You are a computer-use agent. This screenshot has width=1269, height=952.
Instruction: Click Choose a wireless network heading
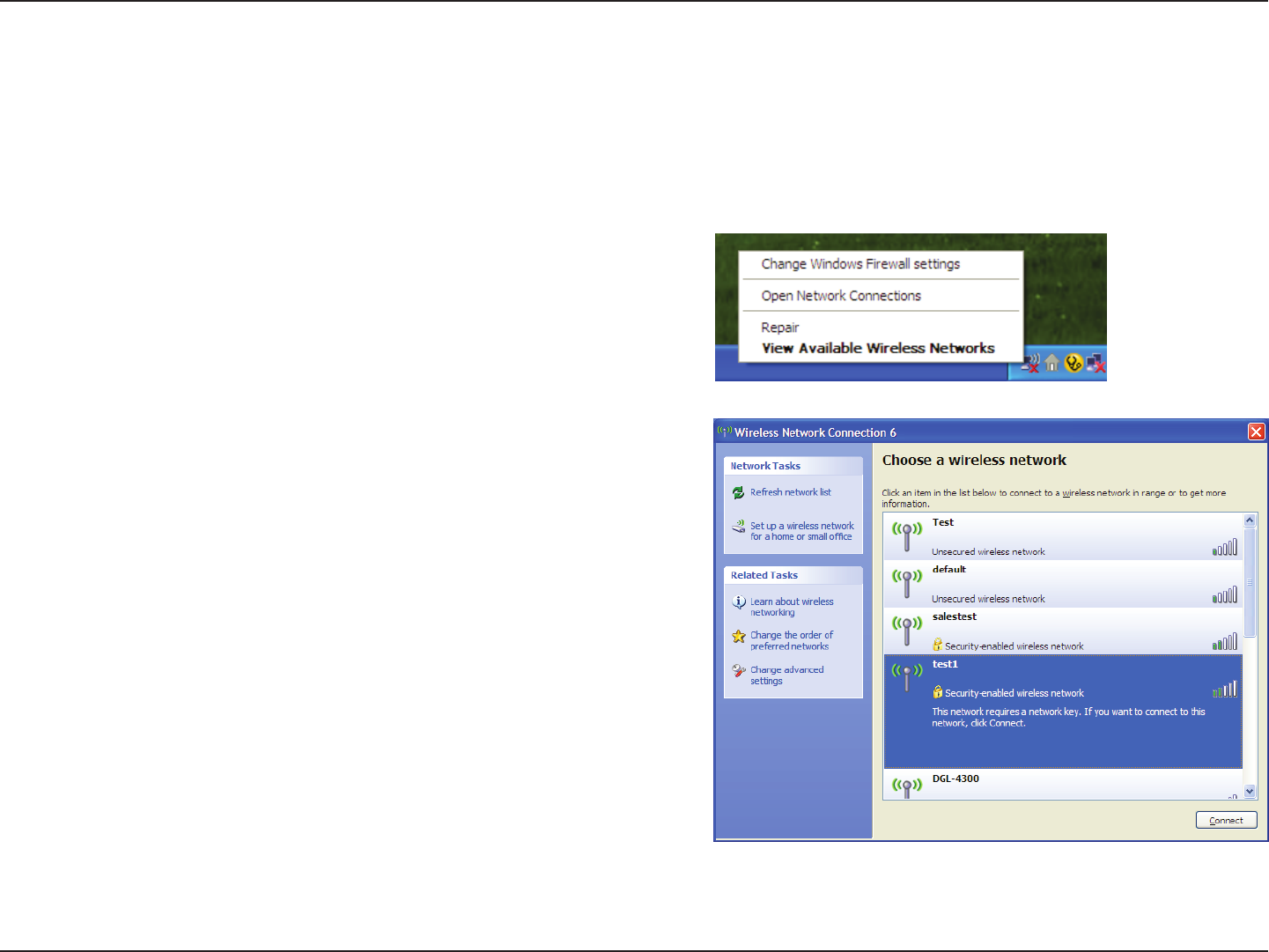(974, 460)
